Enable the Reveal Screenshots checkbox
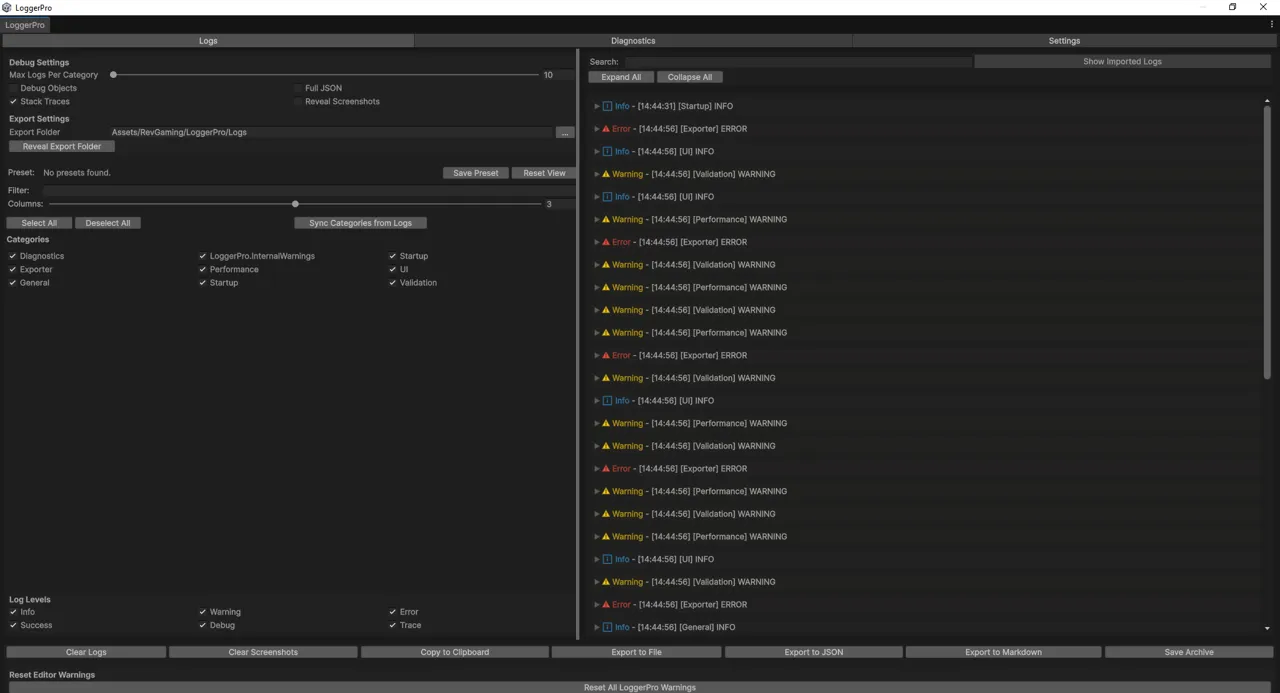The height and width of the screenshot is (693, 1280). point(298,102)
